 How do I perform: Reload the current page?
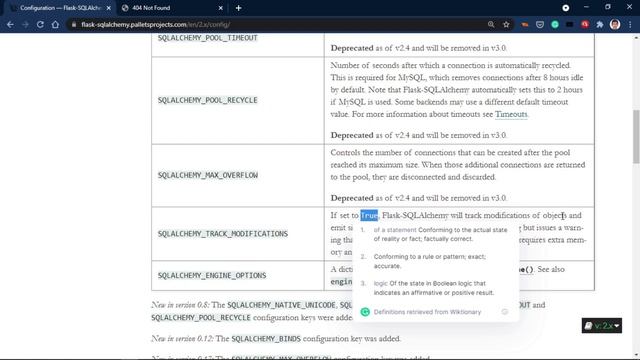[x=40, y=24]
